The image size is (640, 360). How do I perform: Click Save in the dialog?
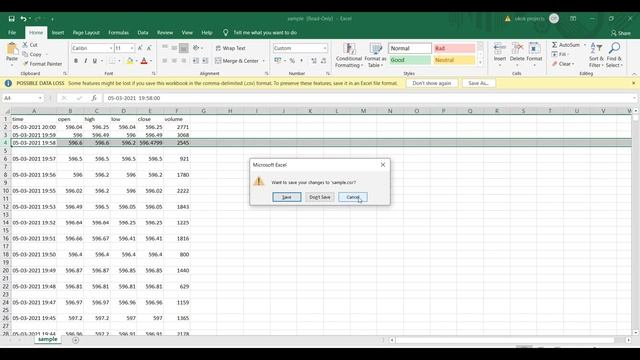point(287,197)
